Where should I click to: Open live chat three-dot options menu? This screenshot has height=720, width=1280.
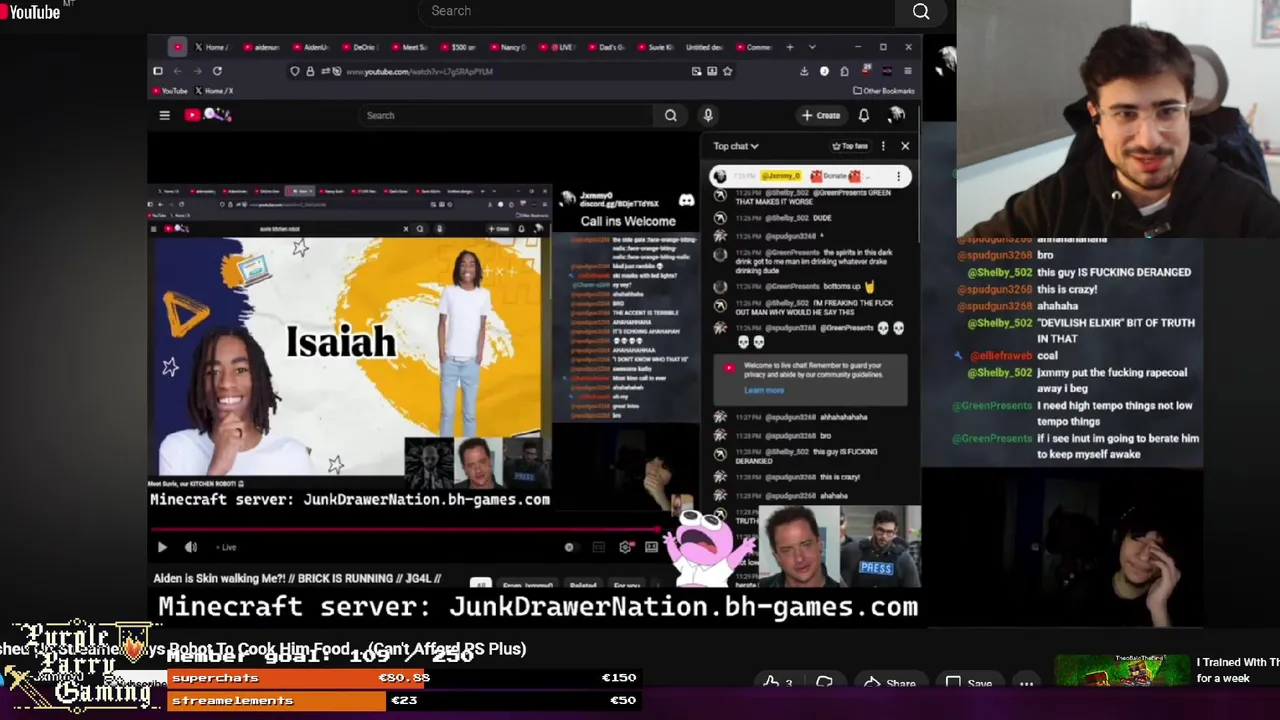pos(883,146)
